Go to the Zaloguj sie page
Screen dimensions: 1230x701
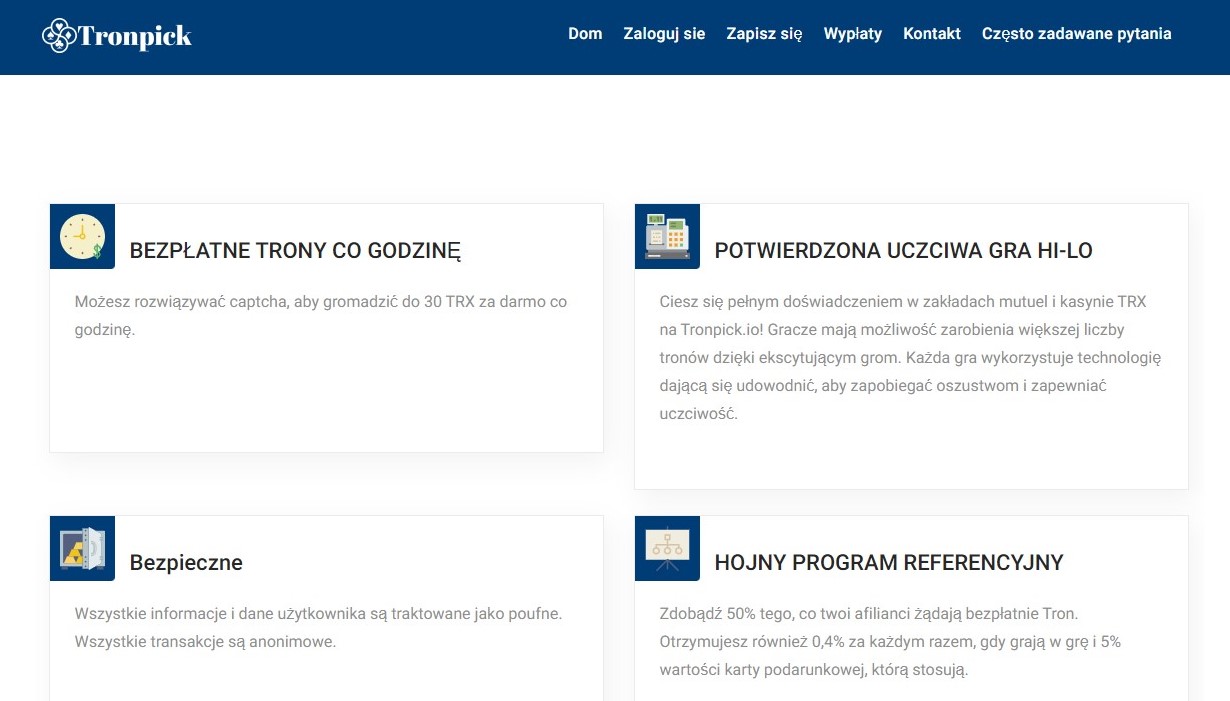(664, 33)
